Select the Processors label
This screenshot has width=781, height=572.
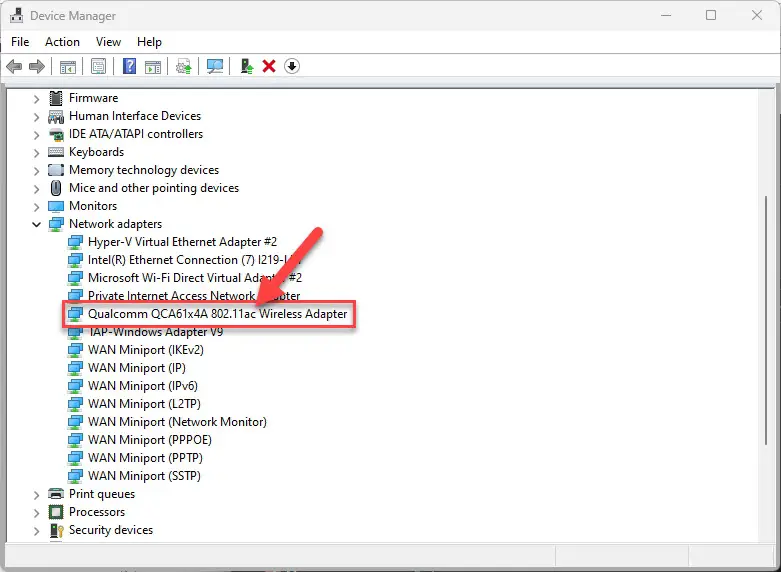[97, 512]
